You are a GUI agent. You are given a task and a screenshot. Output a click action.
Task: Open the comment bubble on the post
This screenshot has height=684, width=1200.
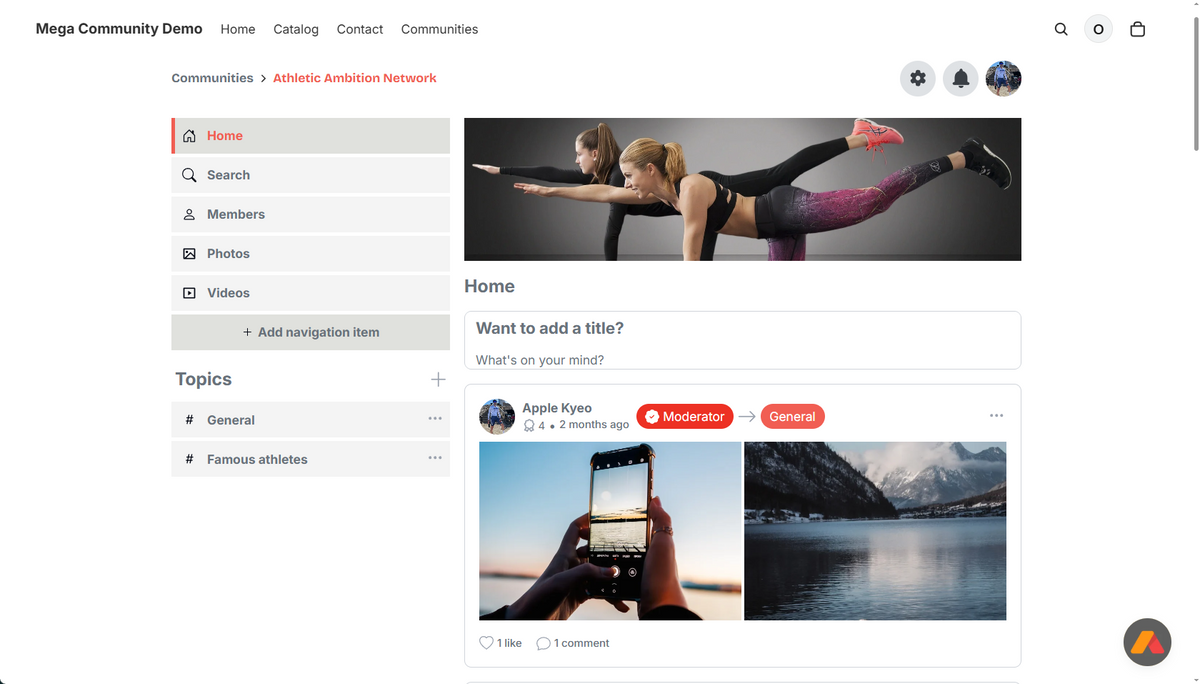pos(543,643)
